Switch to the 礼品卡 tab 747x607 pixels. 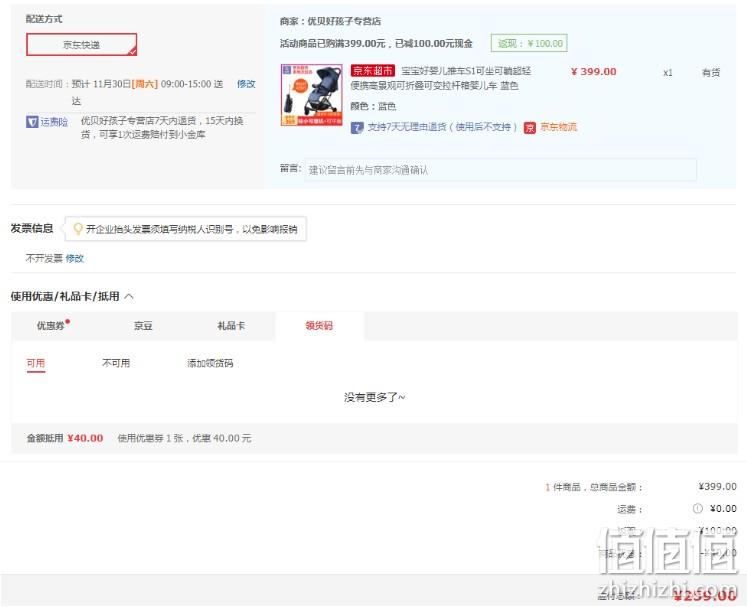point(231,326)
